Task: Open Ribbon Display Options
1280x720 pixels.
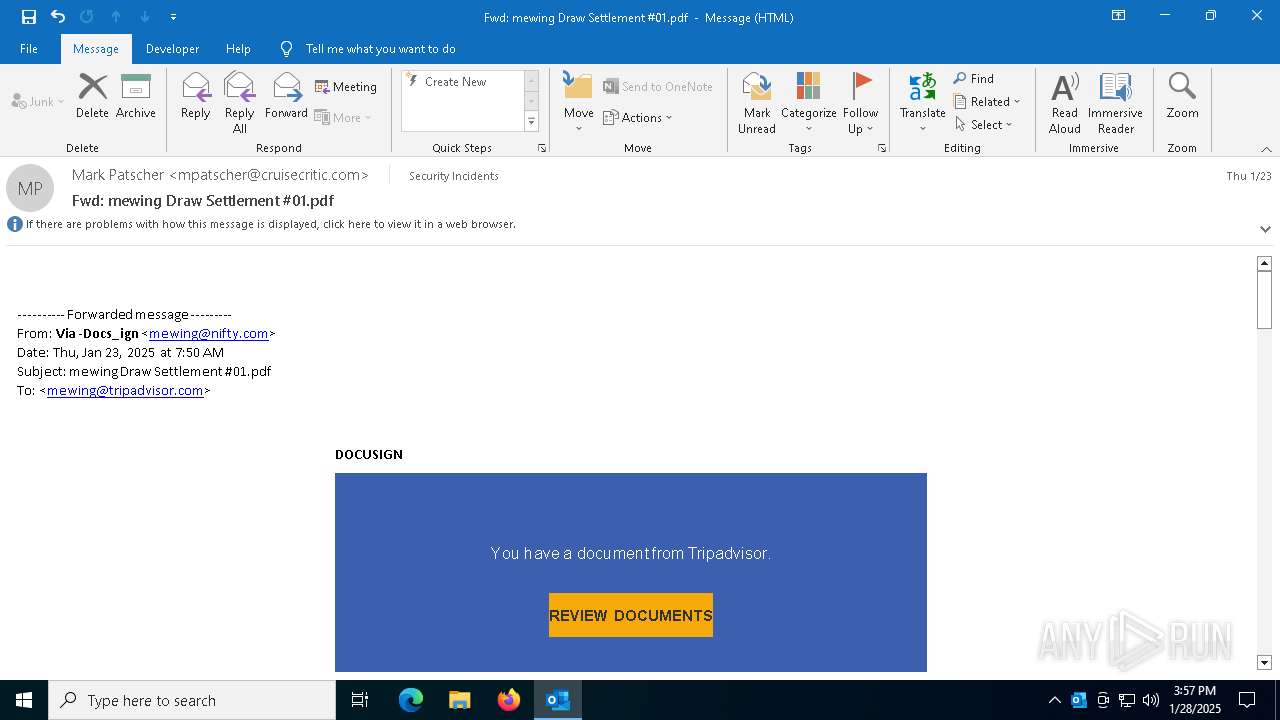Action: pyautogui.click(x=1118, y=16)
